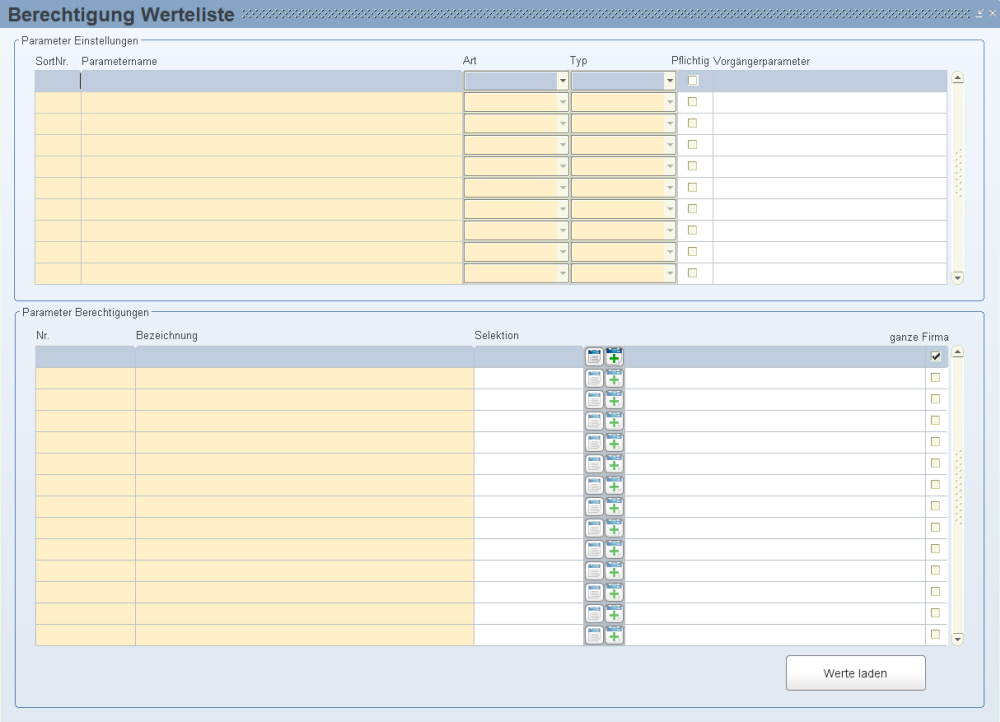
Task: Enable Pflichtig checkbox in the first parameter row
Action: coord(692,81)
